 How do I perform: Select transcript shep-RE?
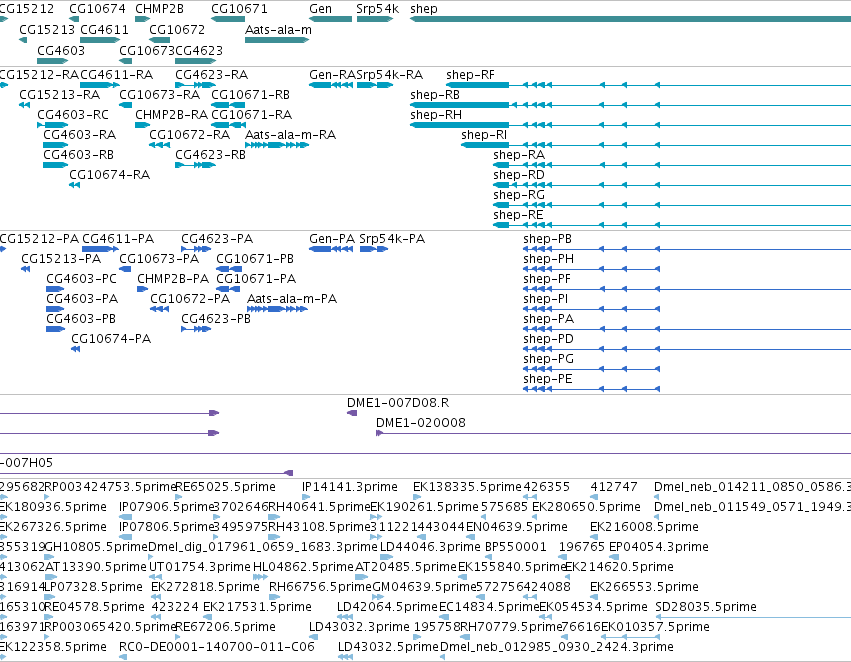point(518,215)
